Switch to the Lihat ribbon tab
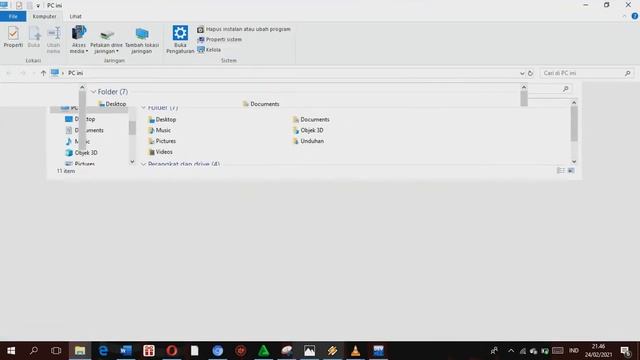The image size is (640, 360). pyautogui.click(x=76, y=16)
